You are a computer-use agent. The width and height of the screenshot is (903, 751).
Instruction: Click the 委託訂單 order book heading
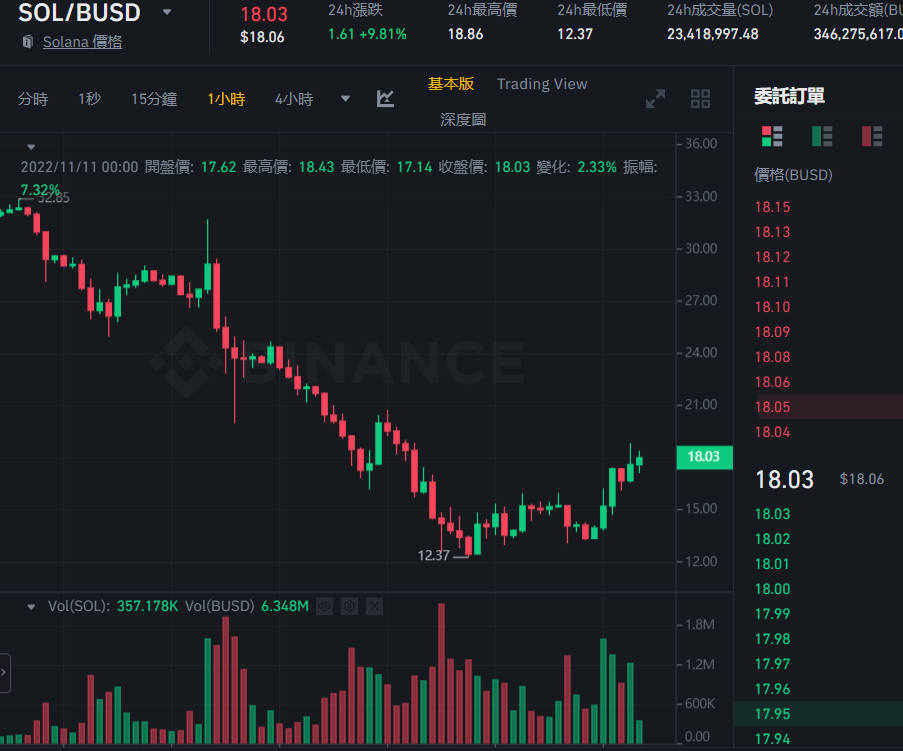[x=789, y=96]
